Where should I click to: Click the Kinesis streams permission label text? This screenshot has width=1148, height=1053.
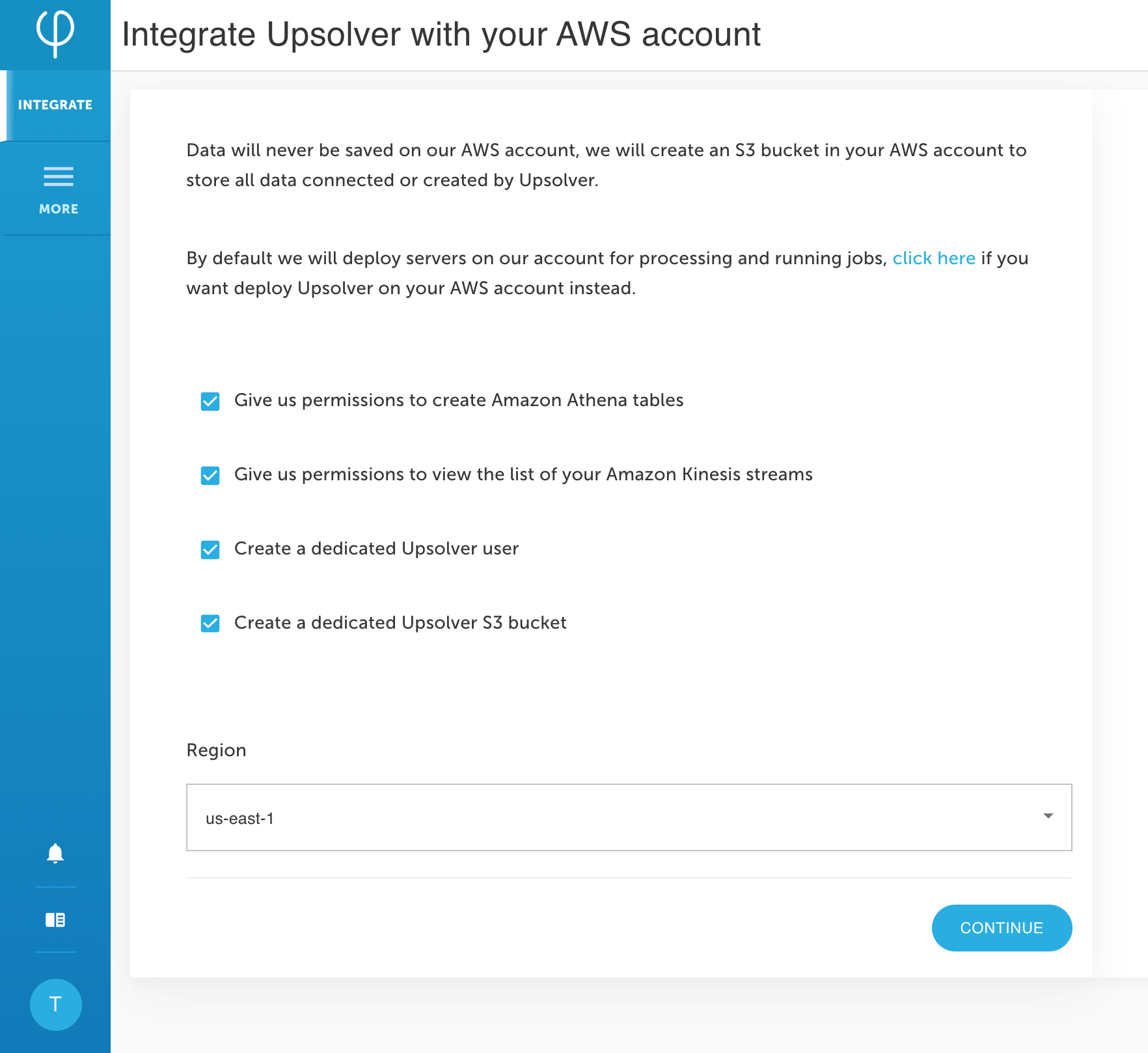[x=523, y=474]
